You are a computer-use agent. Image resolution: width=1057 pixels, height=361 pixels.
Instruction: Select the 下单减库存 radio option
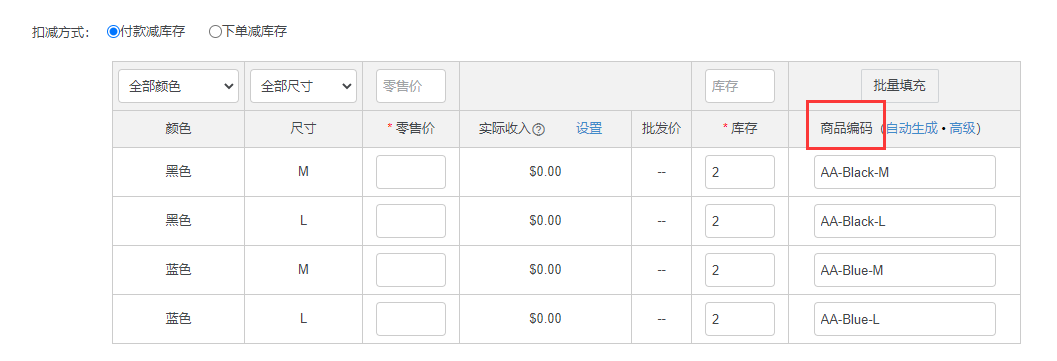click(x=215, y=32)
